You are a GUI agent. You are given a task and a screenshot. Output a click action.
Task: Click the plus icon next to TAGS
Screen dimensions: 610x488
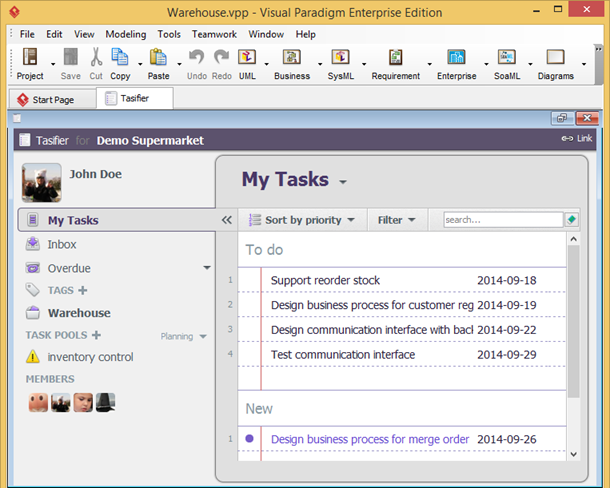click(82, 290)
